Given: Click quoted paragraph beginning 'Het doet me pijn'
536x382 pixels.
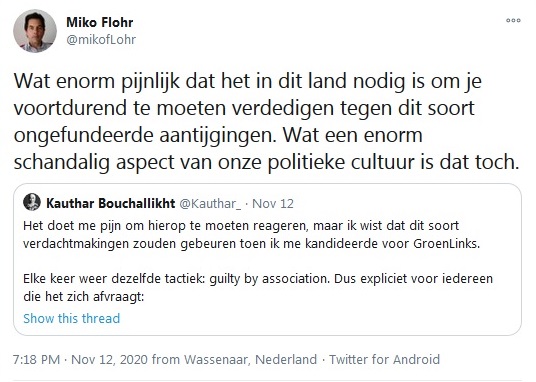Looking at the screenshot, I should click(252, 235).
